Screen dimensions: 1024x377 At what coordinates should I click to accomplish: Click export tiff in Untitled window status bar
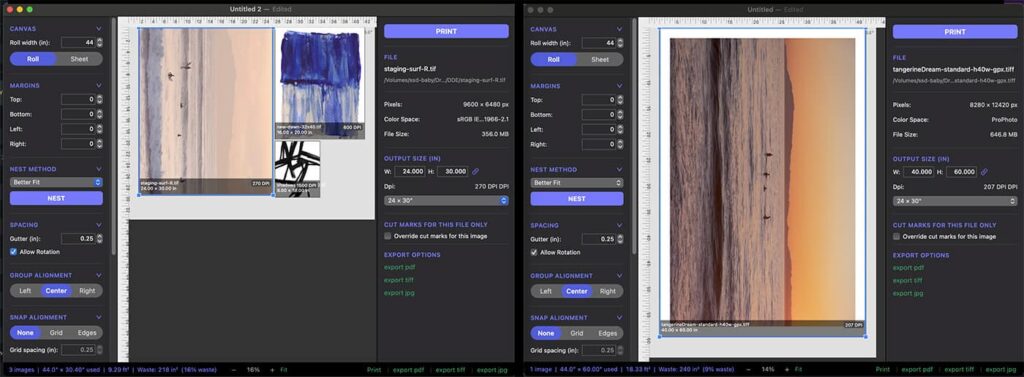tap(959, 370)
